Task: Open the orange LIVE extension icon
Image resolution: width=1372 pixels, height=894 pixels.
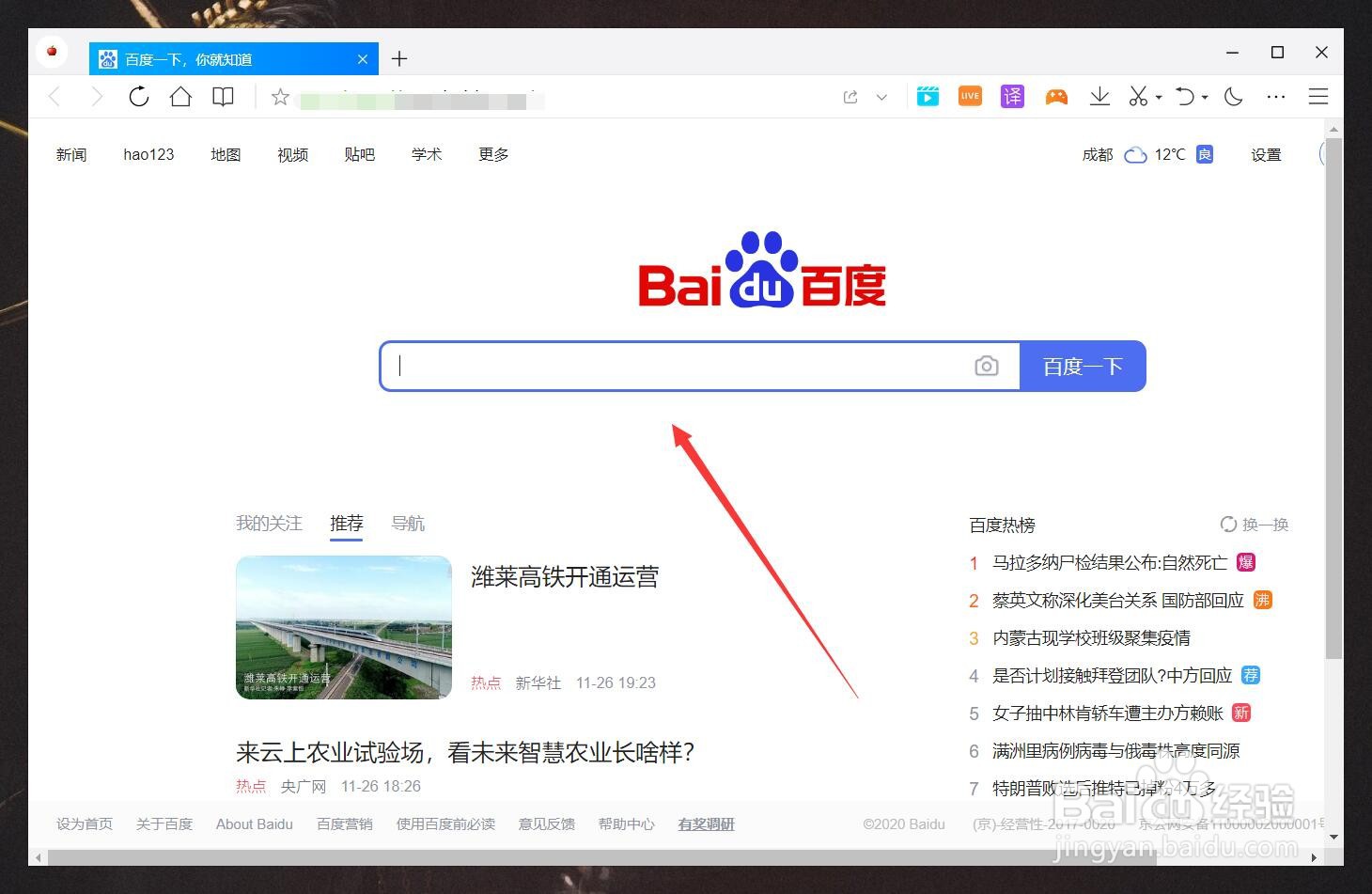Action: [x=970, y=96]
